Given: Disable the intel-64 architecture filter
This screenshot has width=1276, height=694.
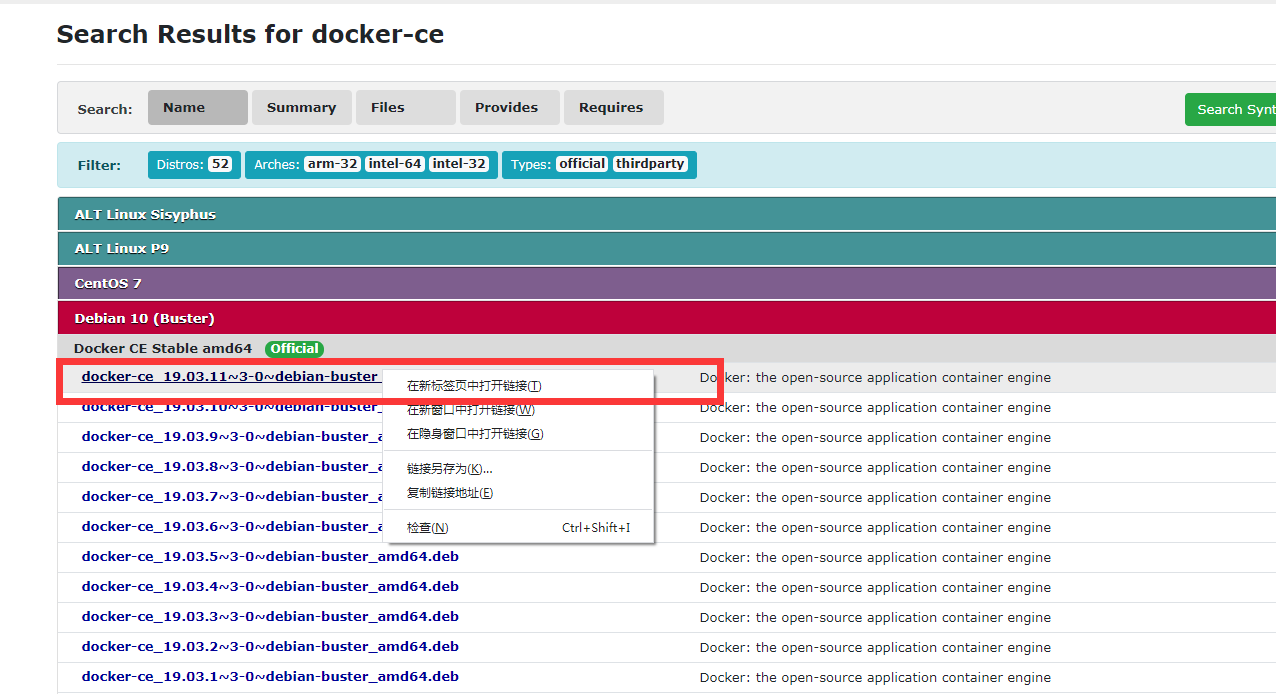Looking at the screenshot, I should coord(395,164).
